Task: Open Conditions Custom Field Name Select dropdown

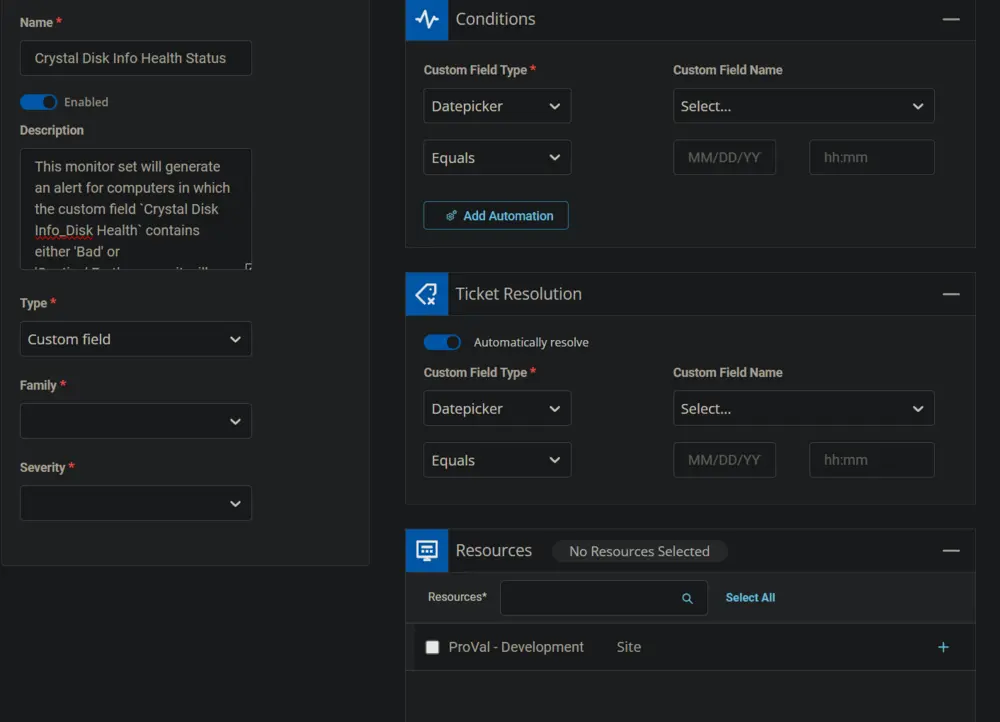Action: tap(804, 106)
